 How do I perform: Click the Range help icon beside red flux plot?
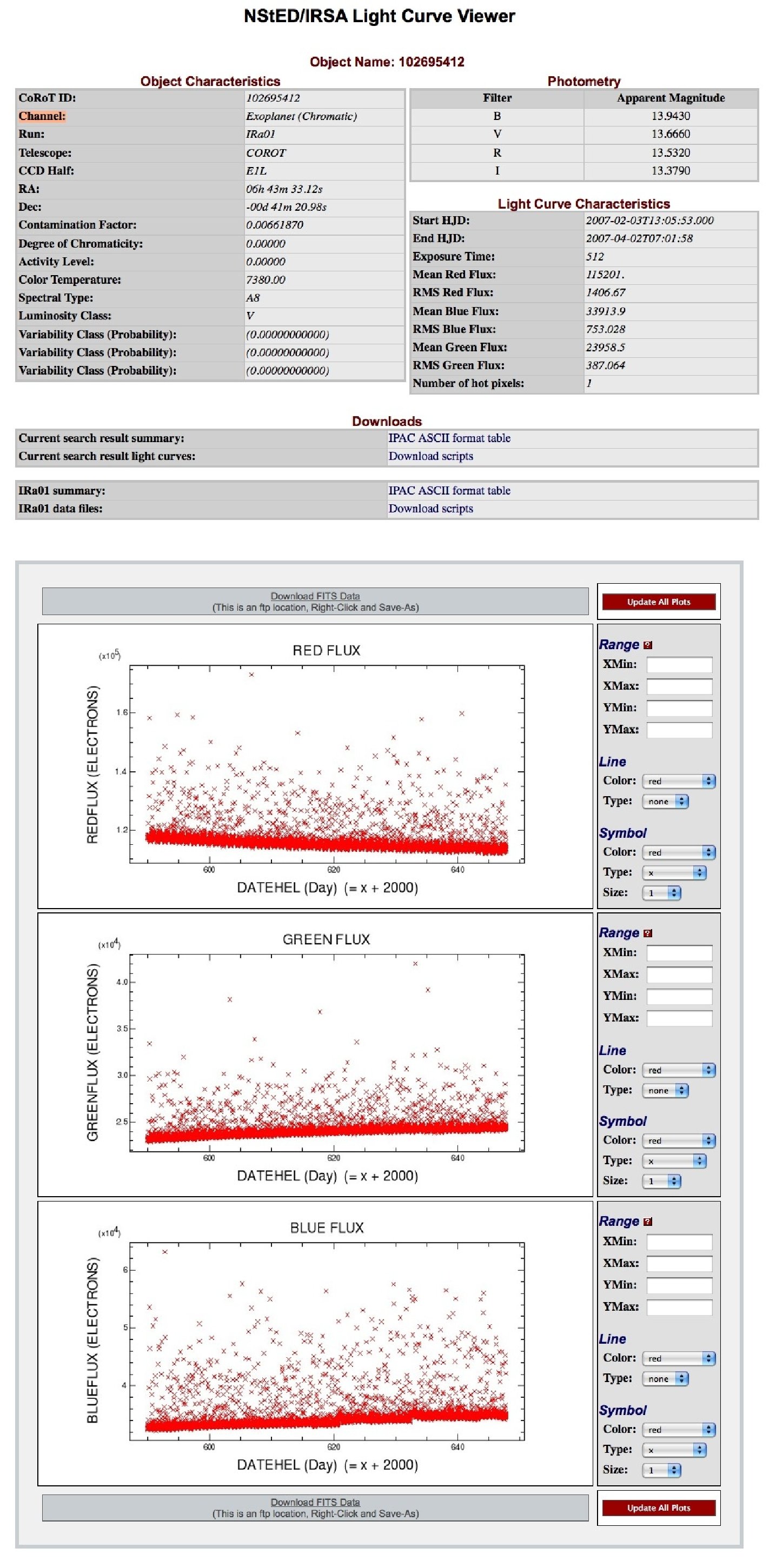click(x=647, y=645)
